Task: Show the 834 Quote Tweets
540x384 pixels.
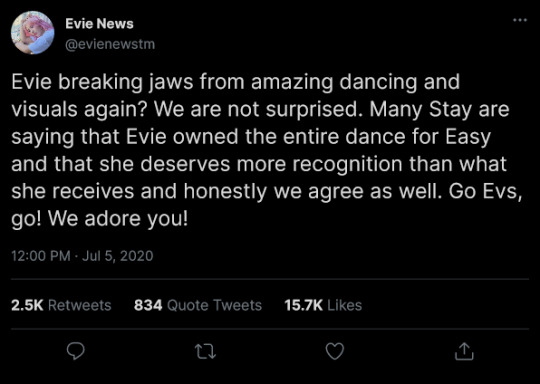Action: pos(198,305)
